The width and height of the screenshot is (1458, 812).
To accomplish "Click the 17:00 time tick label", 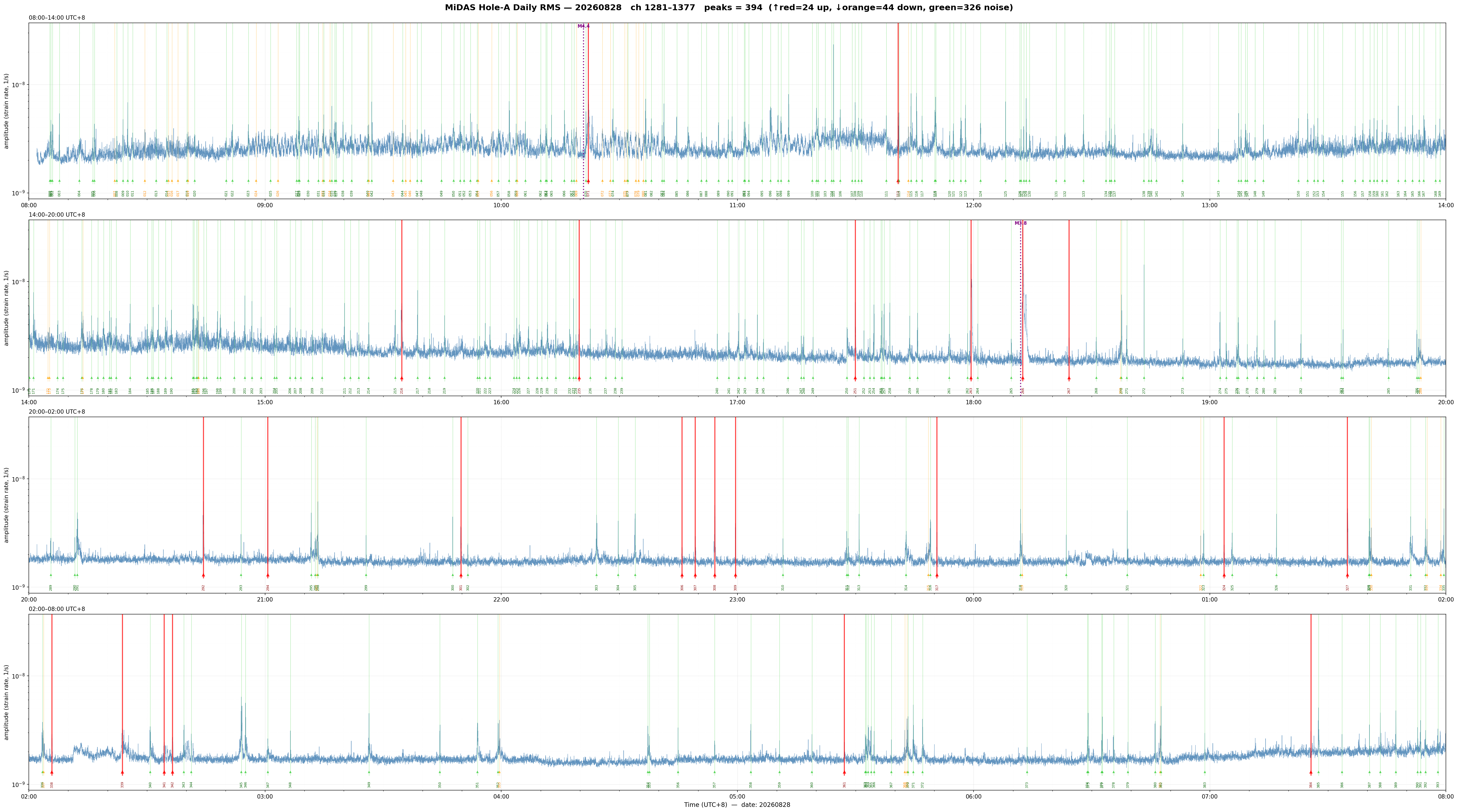I will coord(737,402).
